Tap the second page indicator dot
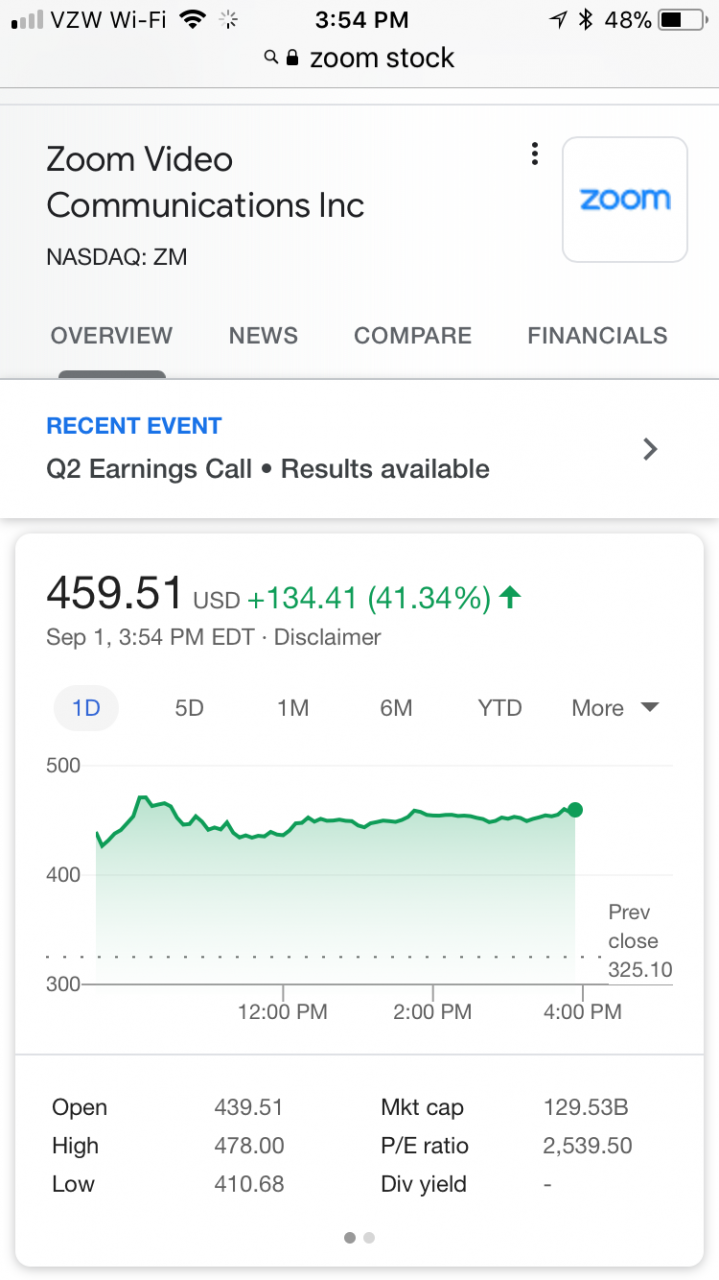This screenshot has height=1280, width=719. pos(369,1237)
